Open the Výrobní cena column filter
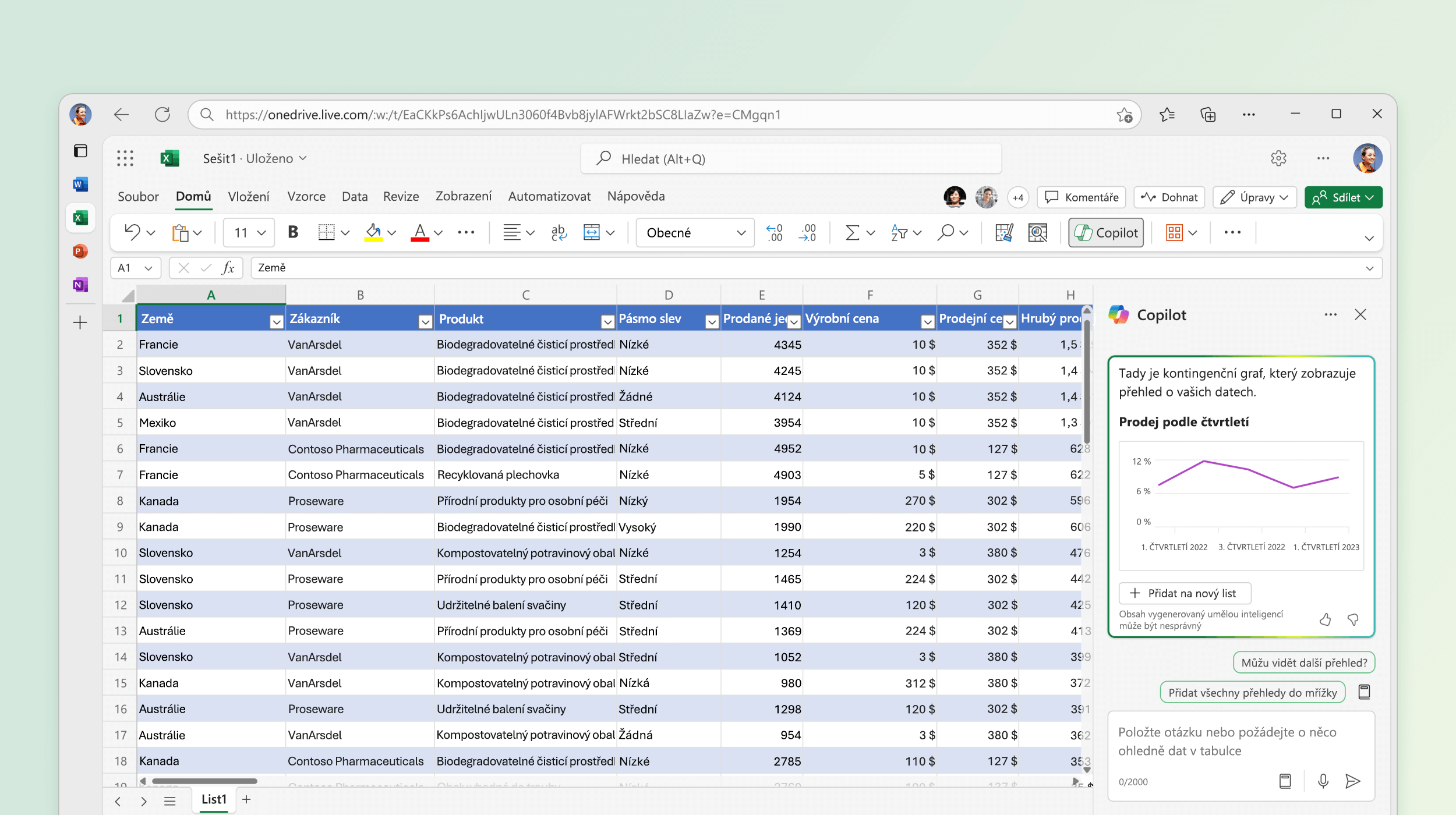1456x815 pixels. [928, 321]
